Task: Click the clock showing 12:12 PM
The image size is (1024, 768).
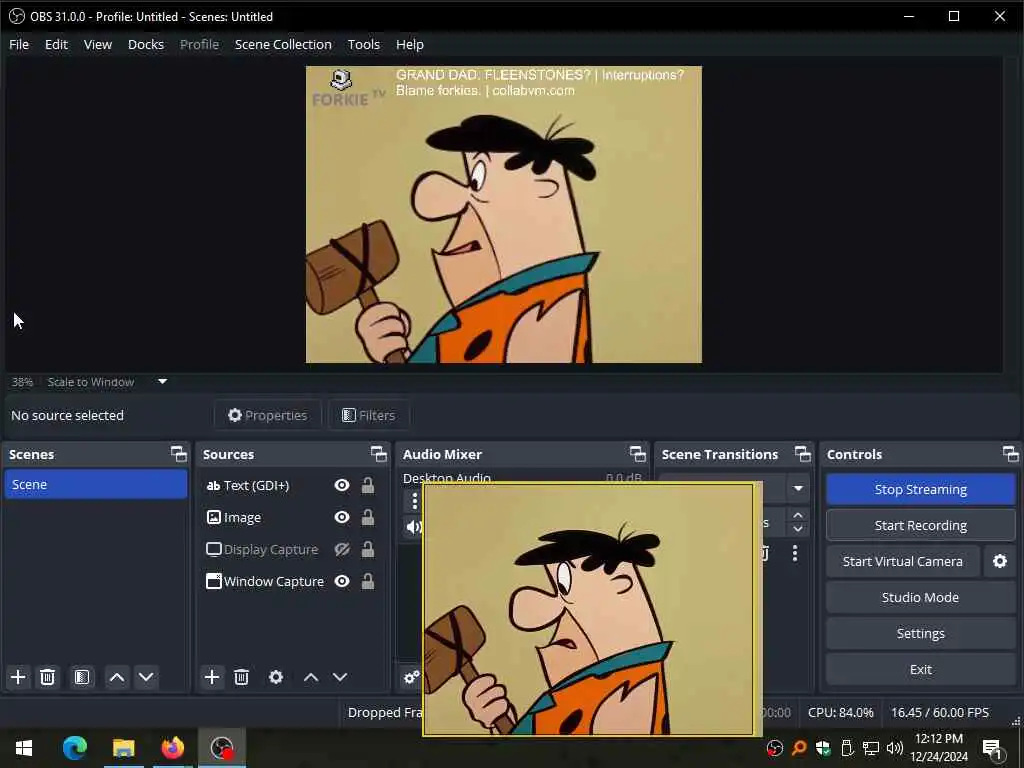Action: tap(938, 739)
